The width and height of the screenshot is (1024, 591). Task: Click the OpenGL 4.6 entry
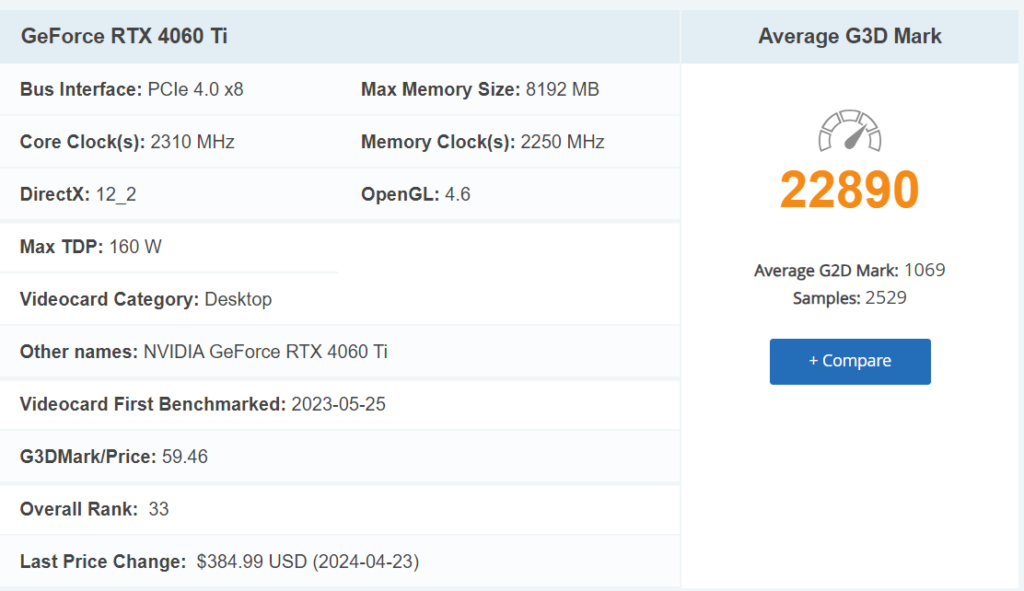click(x=457, y=194)
